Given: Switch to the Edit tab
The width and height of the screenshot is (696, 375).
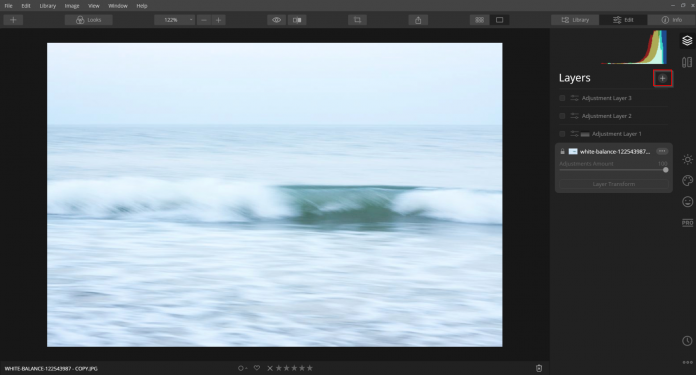Looking at the screenshot, I should click(x=623, y=20).
